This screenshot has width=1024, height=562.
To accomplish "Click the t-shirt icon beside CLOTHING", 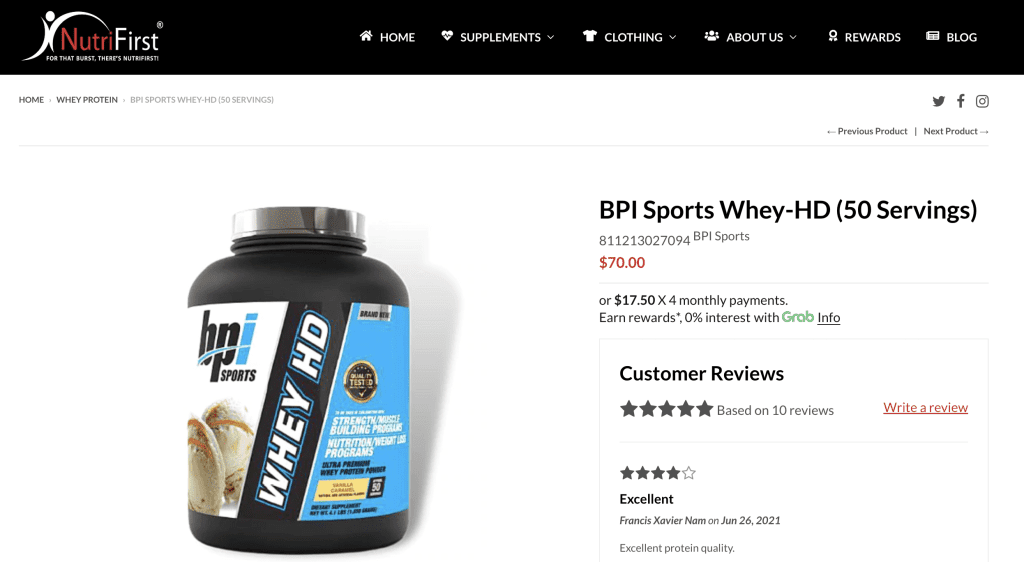I will 590,36.
